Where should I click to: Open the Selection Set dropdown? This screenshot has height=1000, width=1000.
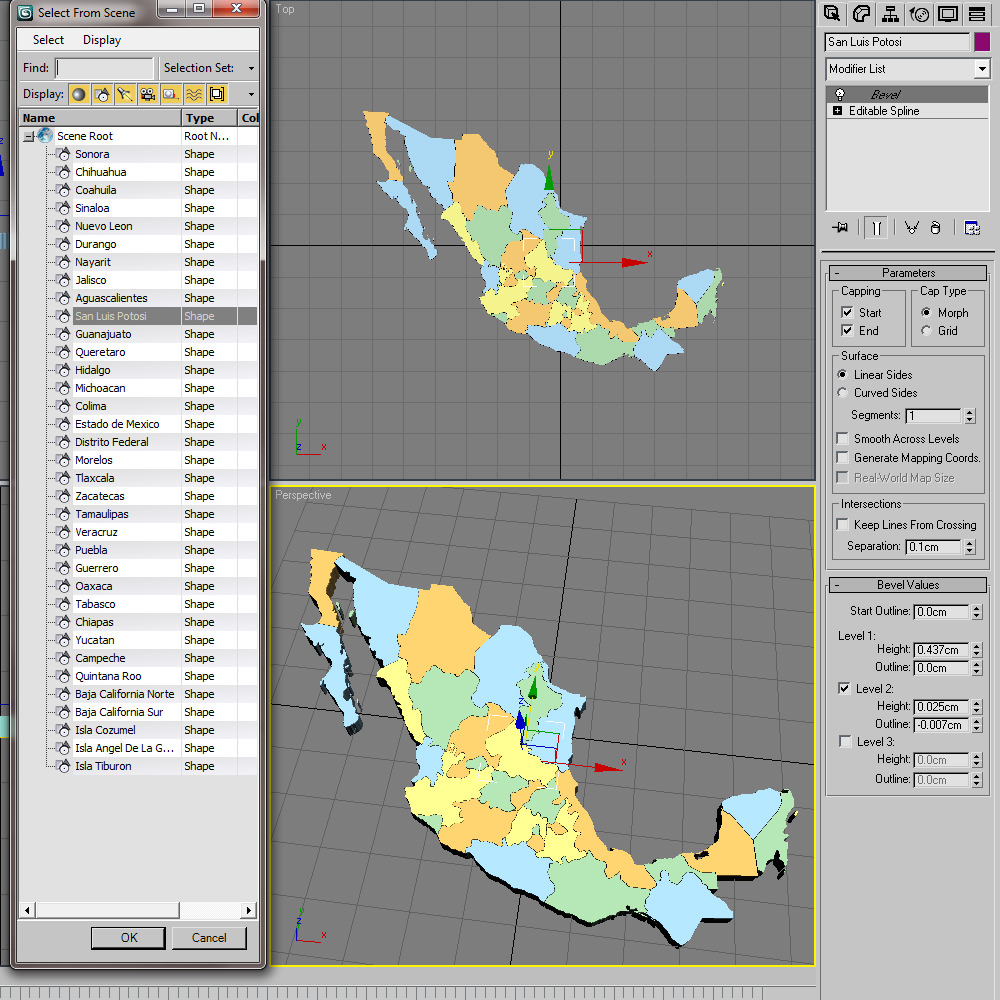[253, 68]
